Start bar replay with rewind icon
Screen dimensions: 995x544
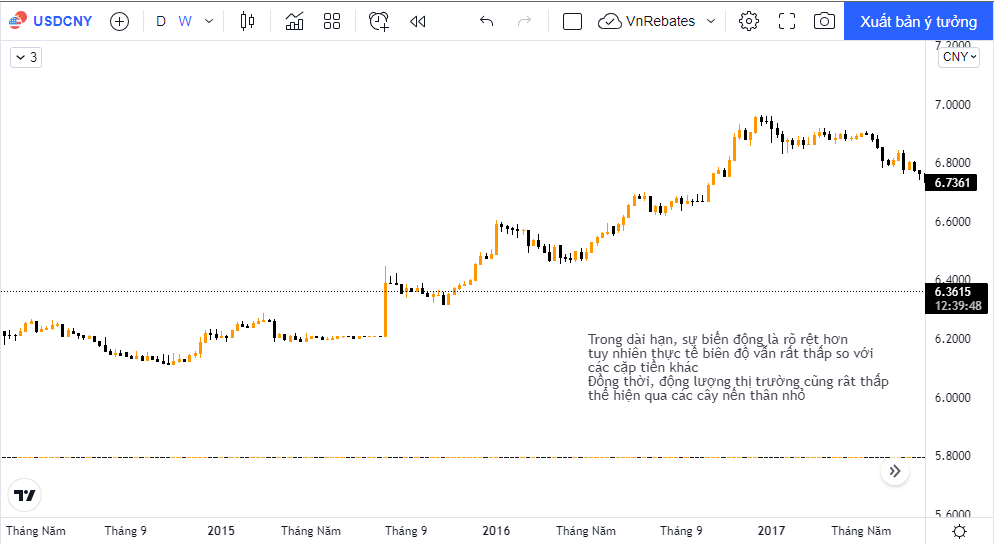418,21
